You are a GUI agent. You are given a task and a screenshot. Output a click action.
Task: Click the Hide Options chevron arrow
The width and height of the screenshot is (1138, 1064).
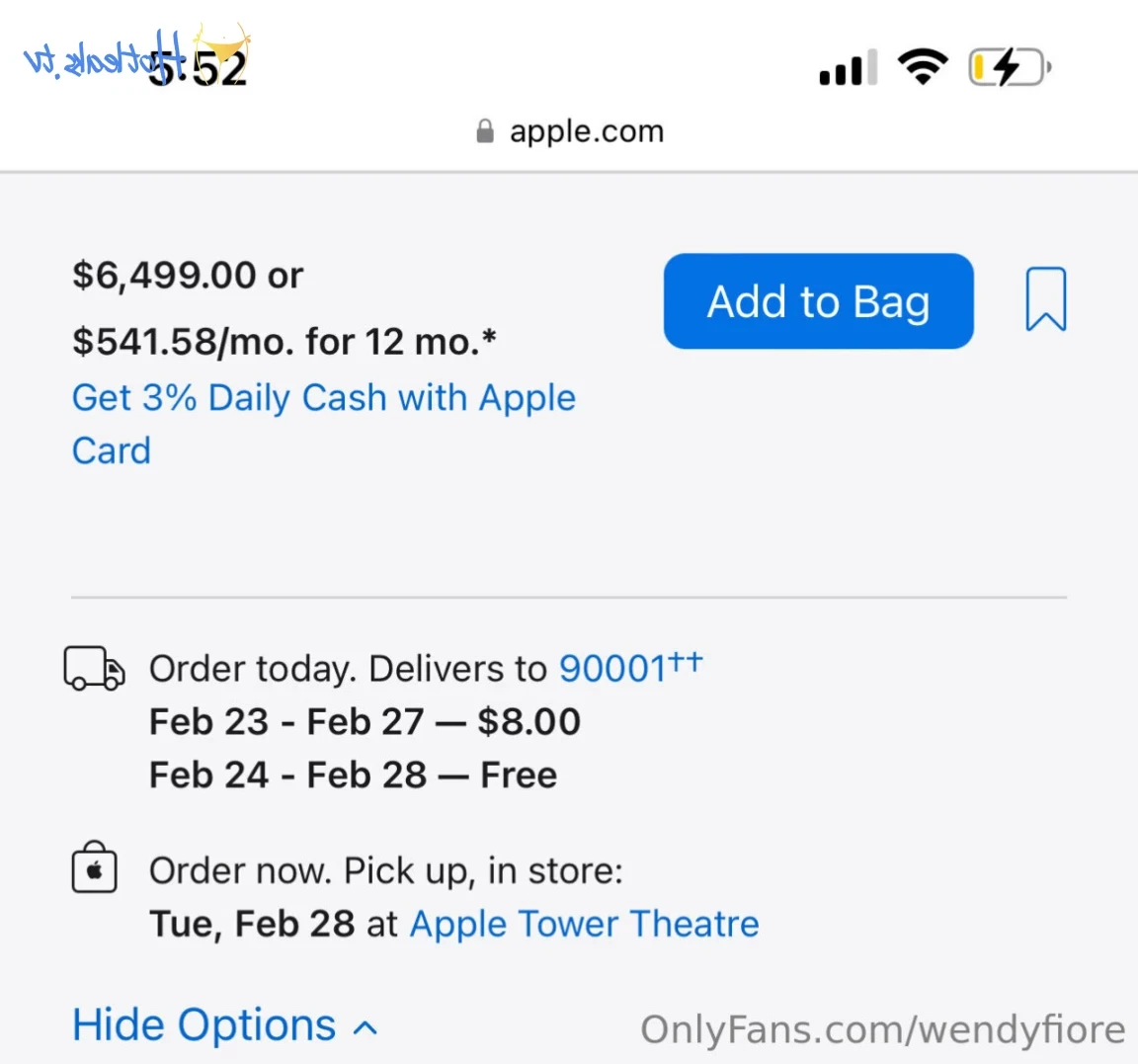[366, 1027]
